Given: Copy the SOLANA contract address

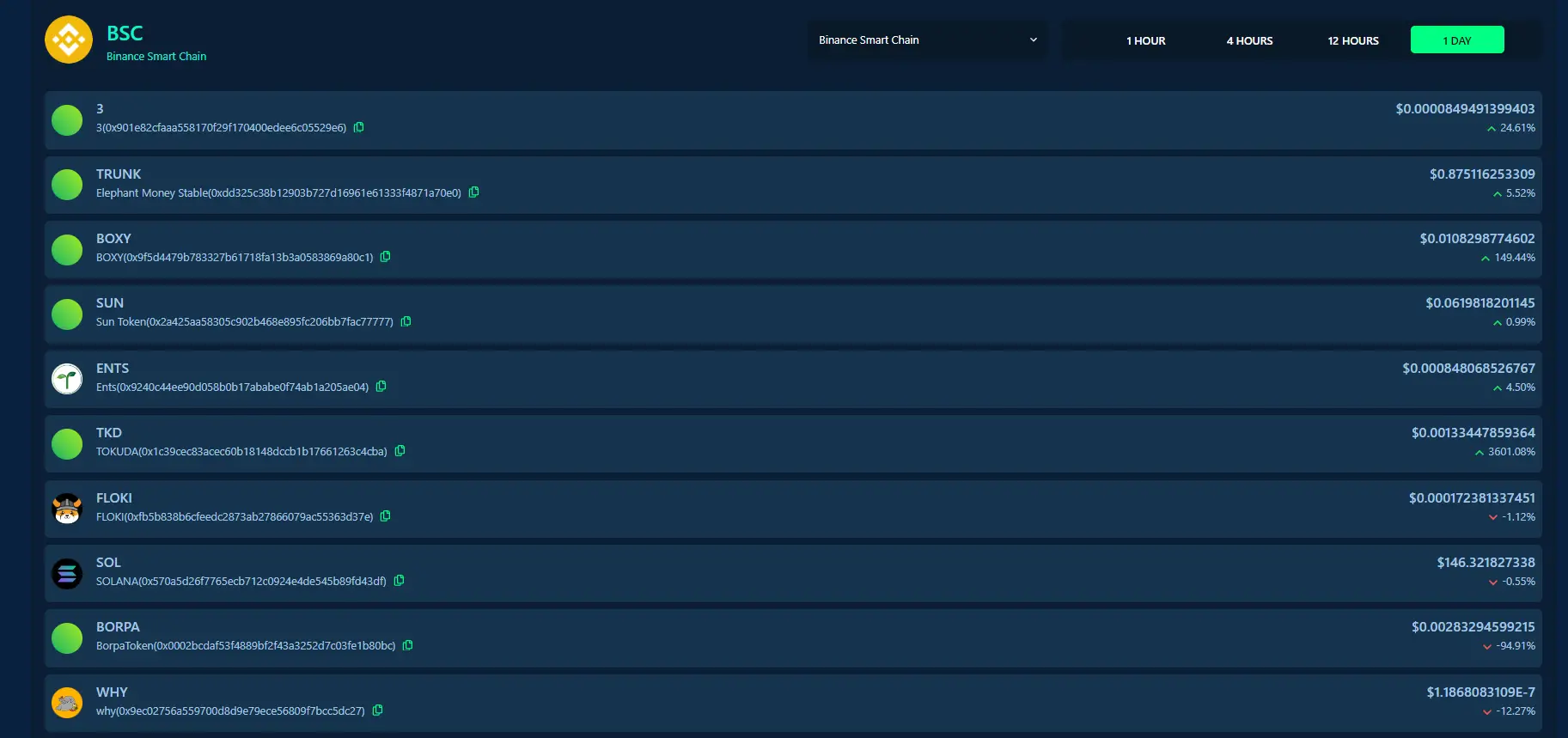Looking at the screenshot, I should 400,581.
